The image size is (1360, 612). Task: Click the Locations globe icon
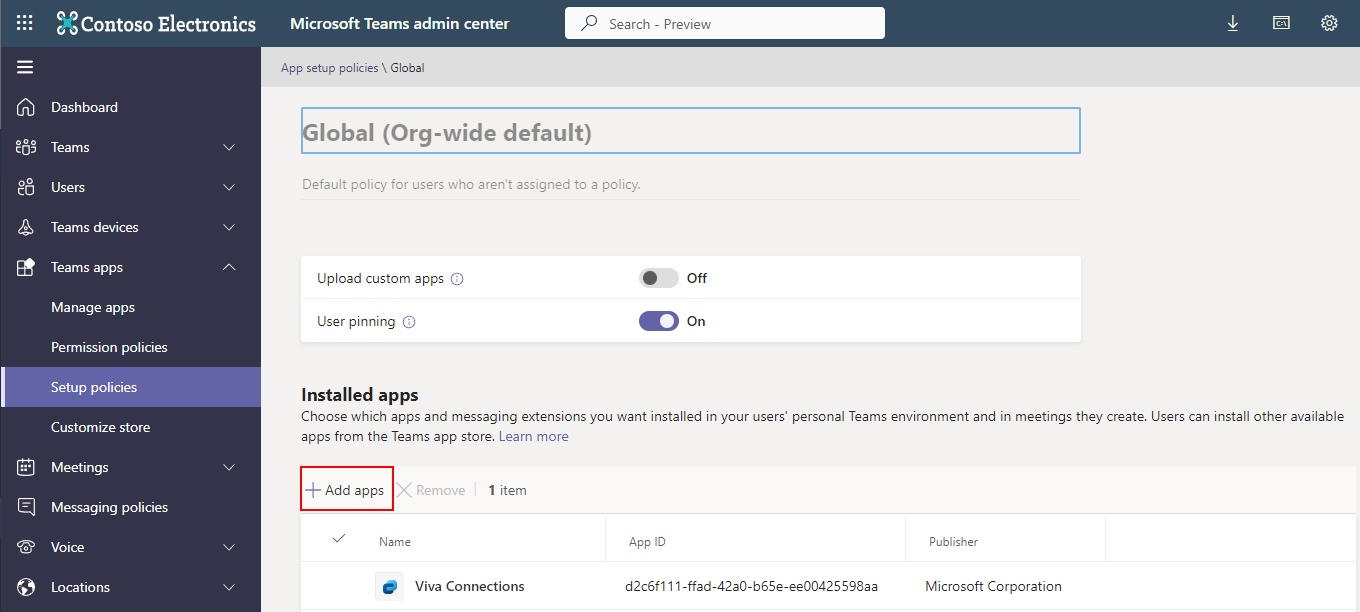26,587
